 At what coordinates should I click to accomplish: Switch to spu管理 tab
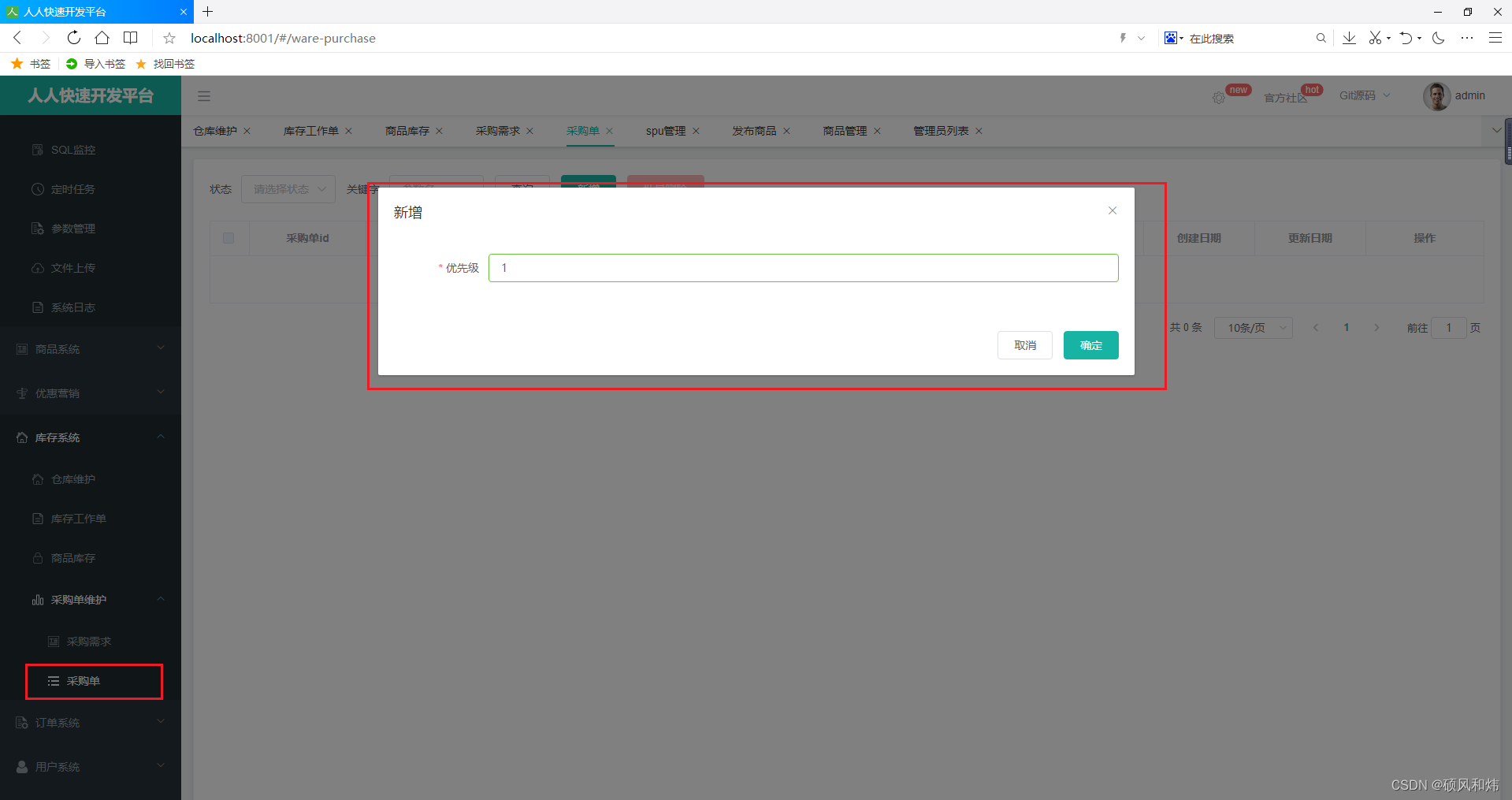point(666,131)
